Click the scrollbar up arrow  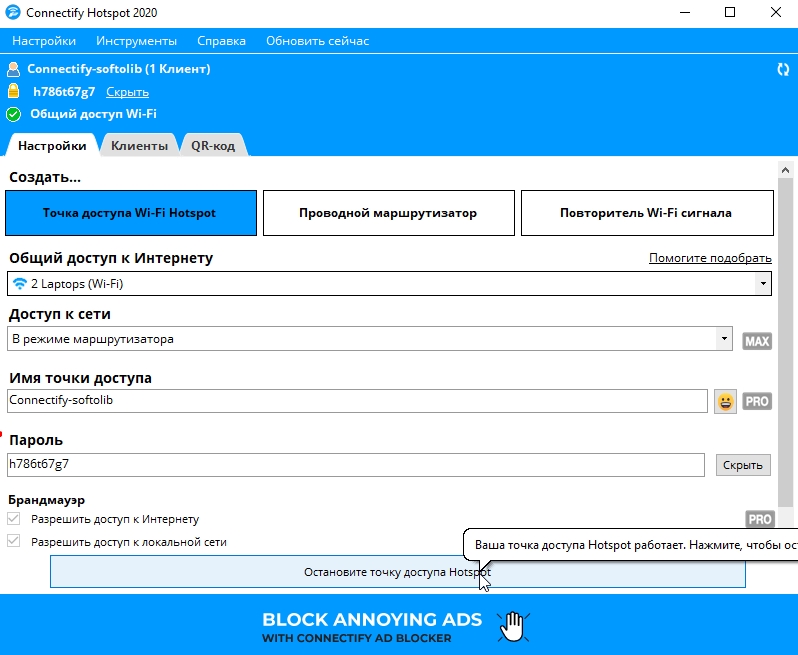pyautogui.click(x=785, y=170)
